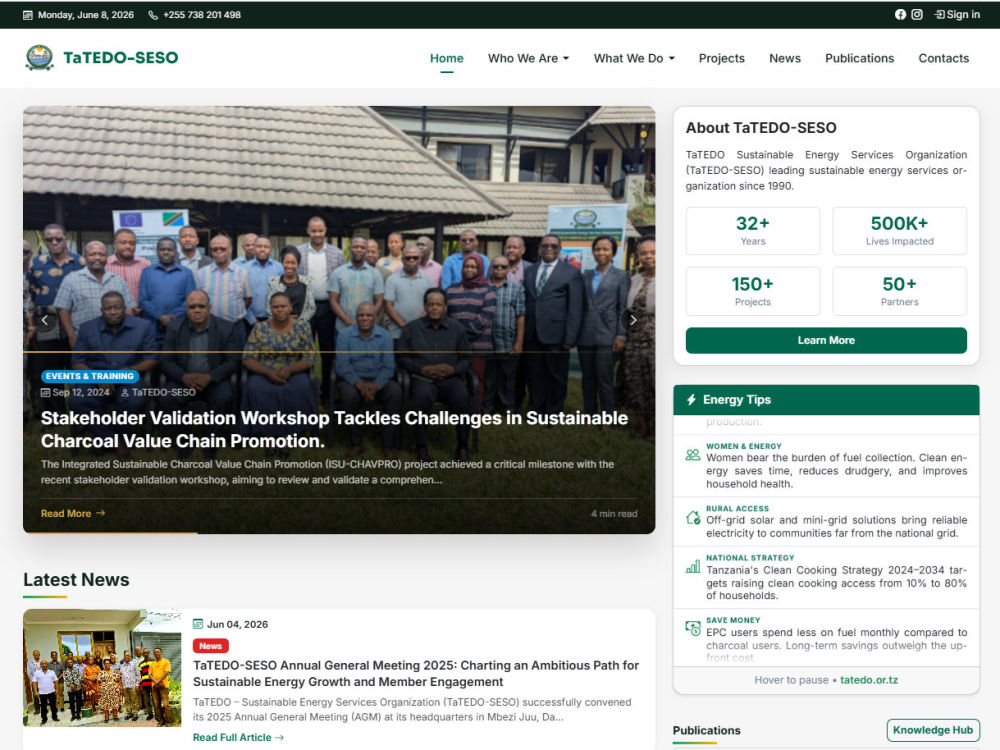Click the phone icon beside the number

click(153, 15)
